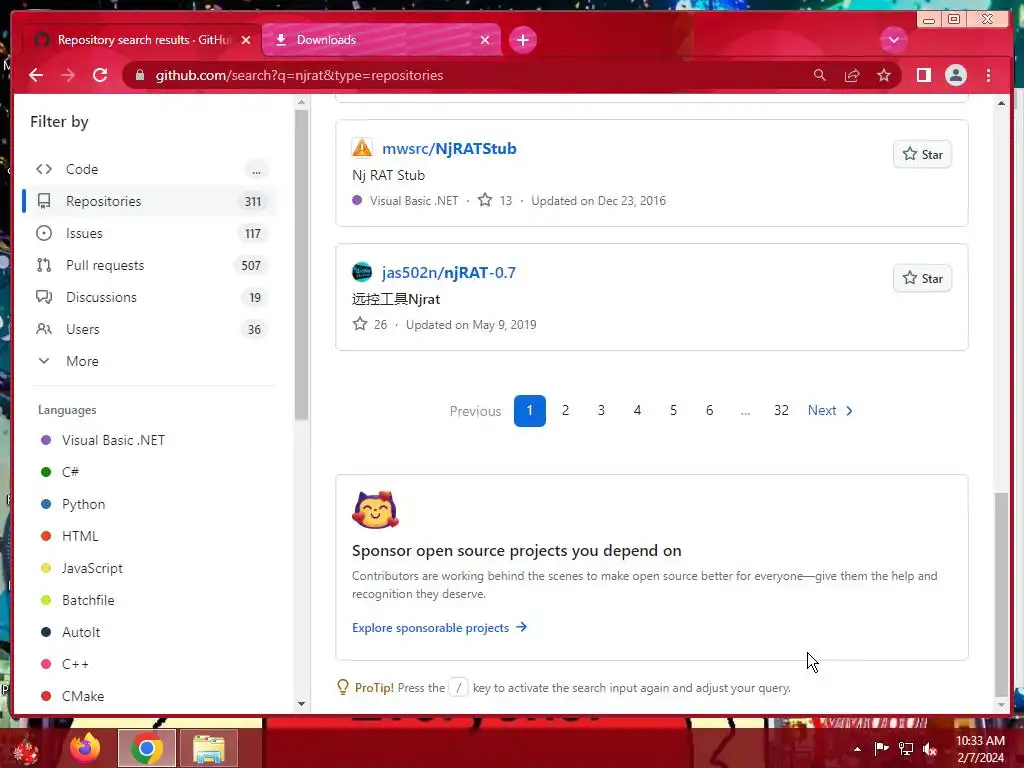Close the Downloads tab

click(485, 40)
